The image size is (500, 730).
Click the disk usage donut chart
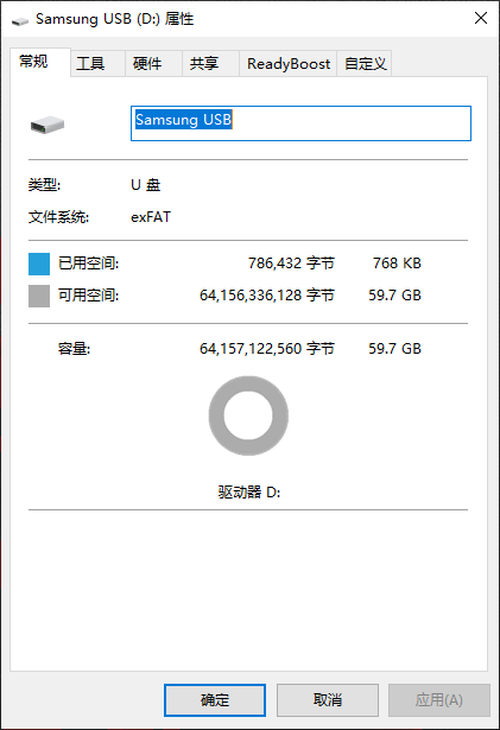249,415
